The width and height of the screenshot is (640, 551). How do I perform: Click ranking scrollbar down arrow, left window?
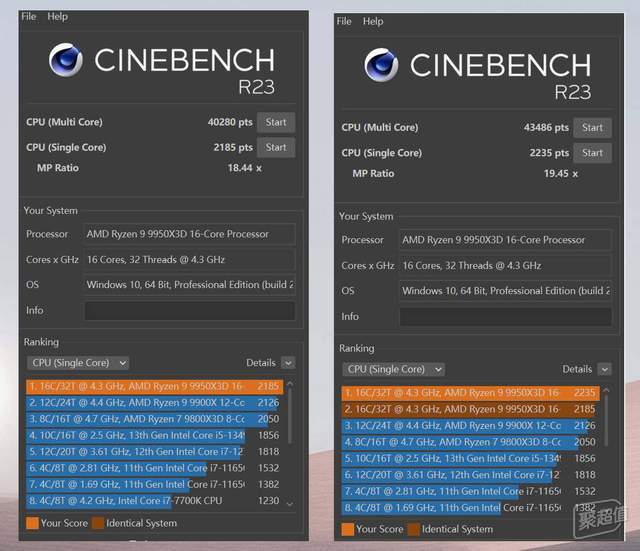point(290,504)
